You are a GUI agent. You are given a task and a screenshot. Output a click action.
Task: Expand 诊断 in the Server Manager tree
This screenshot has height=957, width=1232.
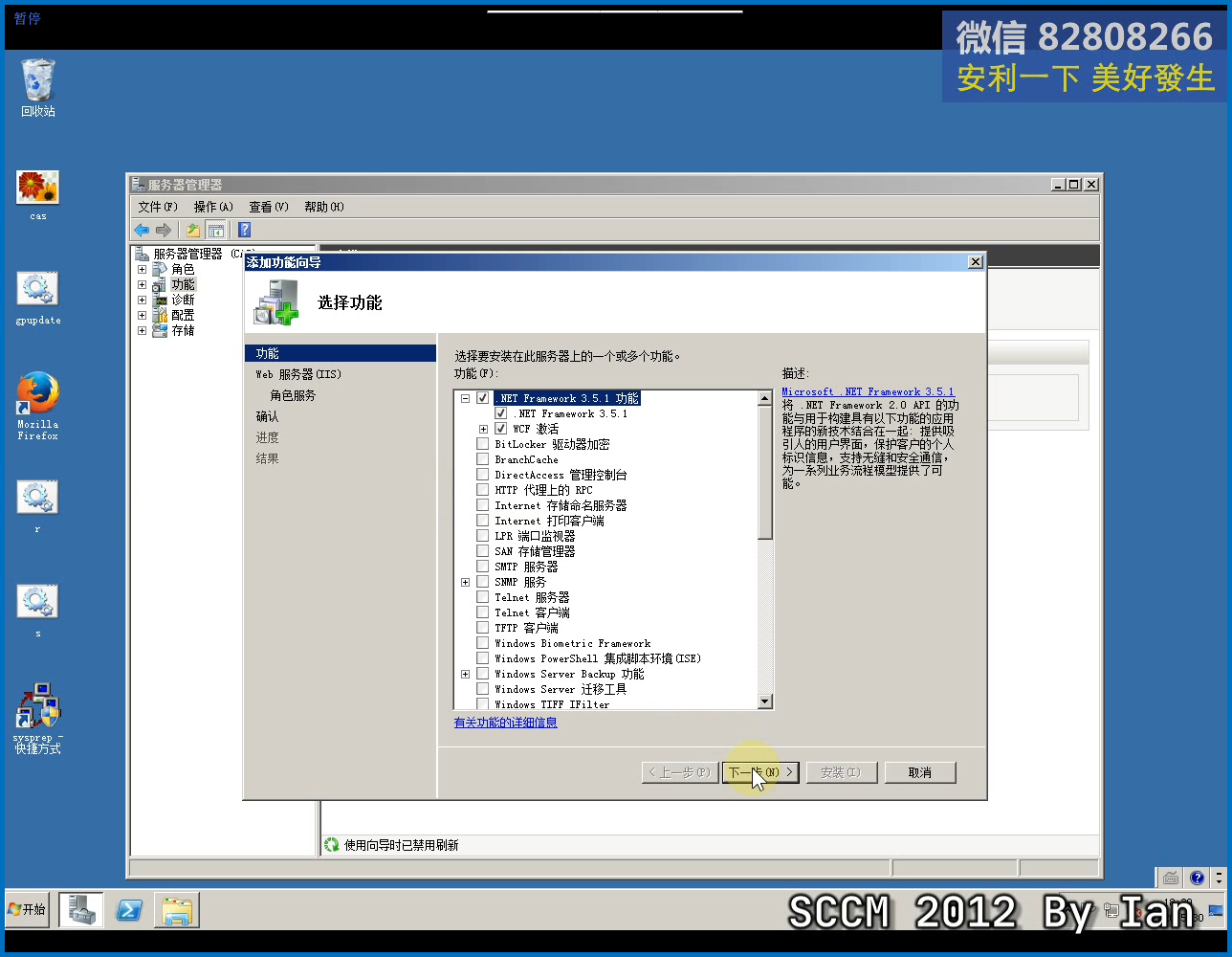click(x=142, y=300)
